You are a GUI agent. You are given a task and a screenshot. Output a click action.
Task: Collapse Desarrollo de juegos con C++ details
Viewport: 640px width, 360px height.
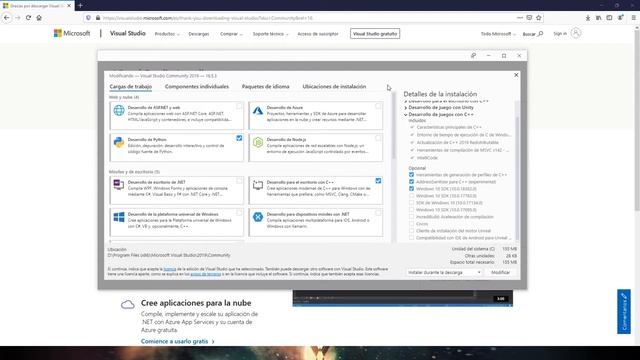pos(406,115)
